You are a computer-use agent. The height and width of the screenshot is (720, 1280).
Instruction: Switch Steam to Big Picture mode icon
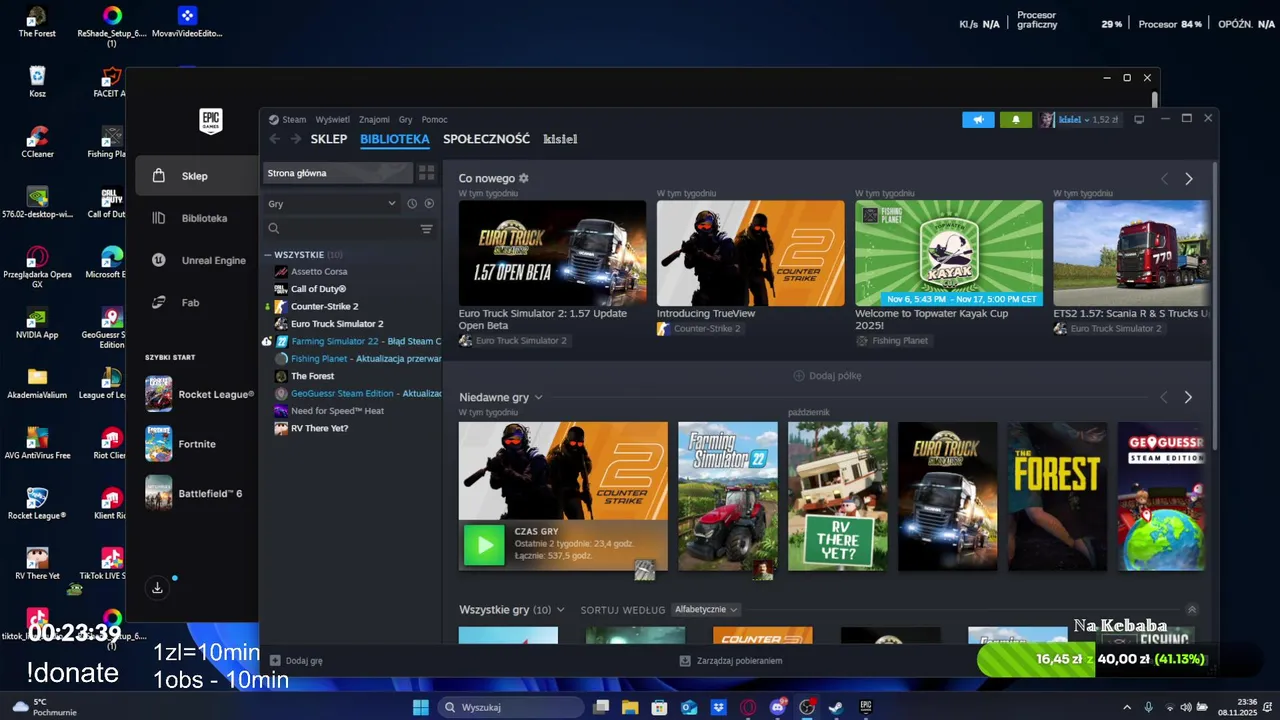coord(1139,120)
